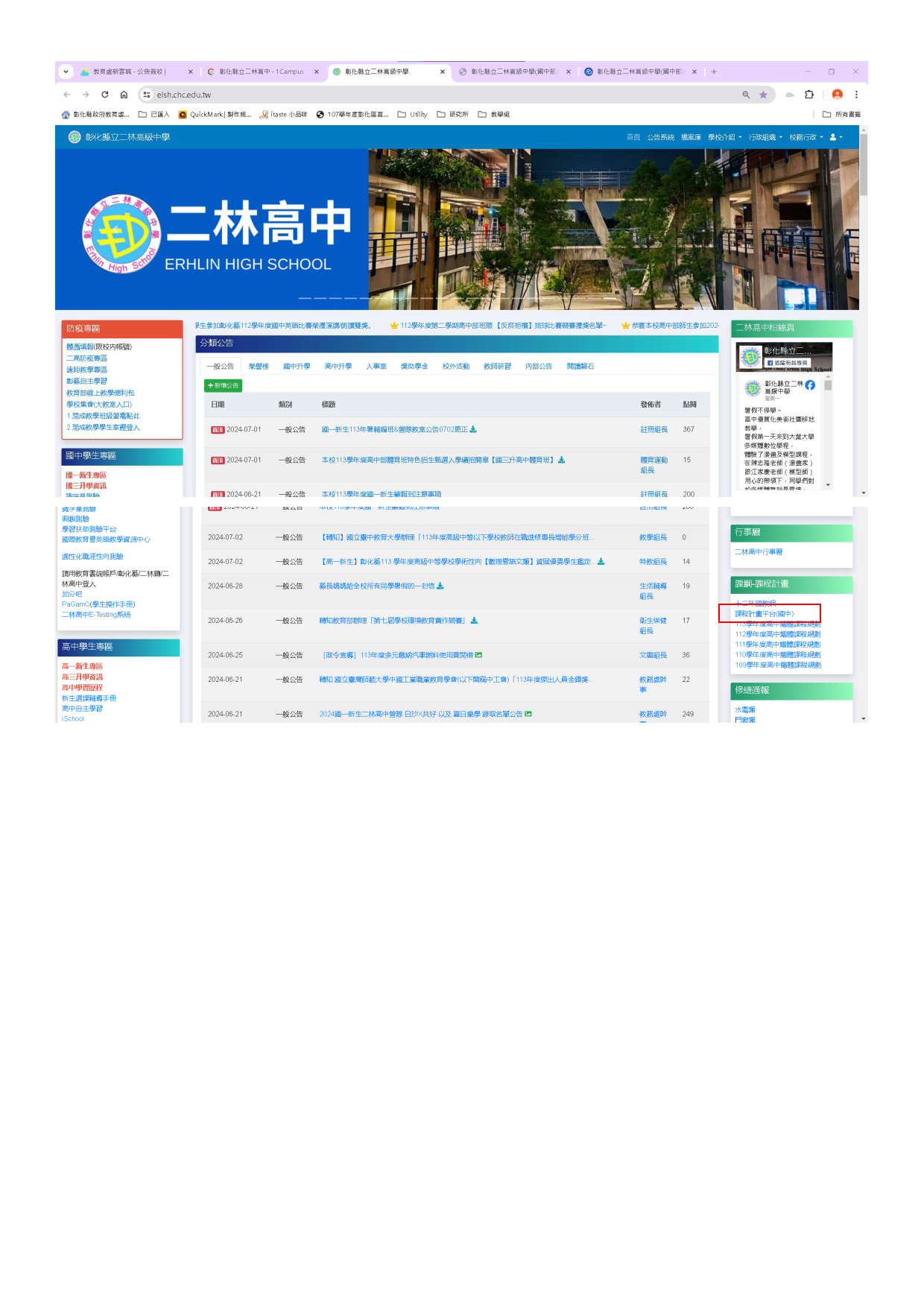Open the Chrome profile avatar
Viewport: 924px width, 1307px height.
tap(837, 95)
